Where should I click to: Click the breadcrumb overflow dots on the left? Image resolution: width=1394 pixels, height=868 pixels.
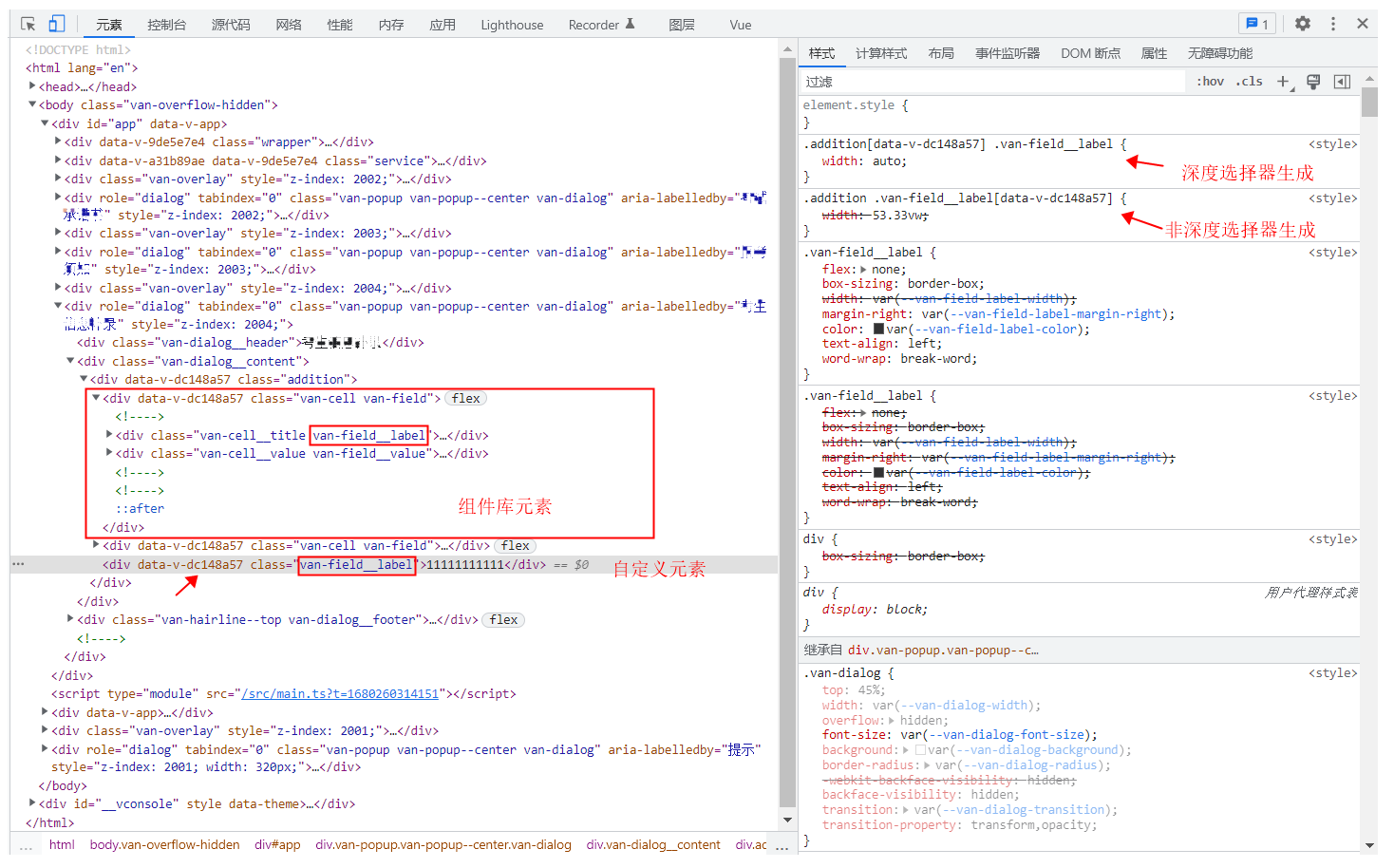[x=26, y=845]
